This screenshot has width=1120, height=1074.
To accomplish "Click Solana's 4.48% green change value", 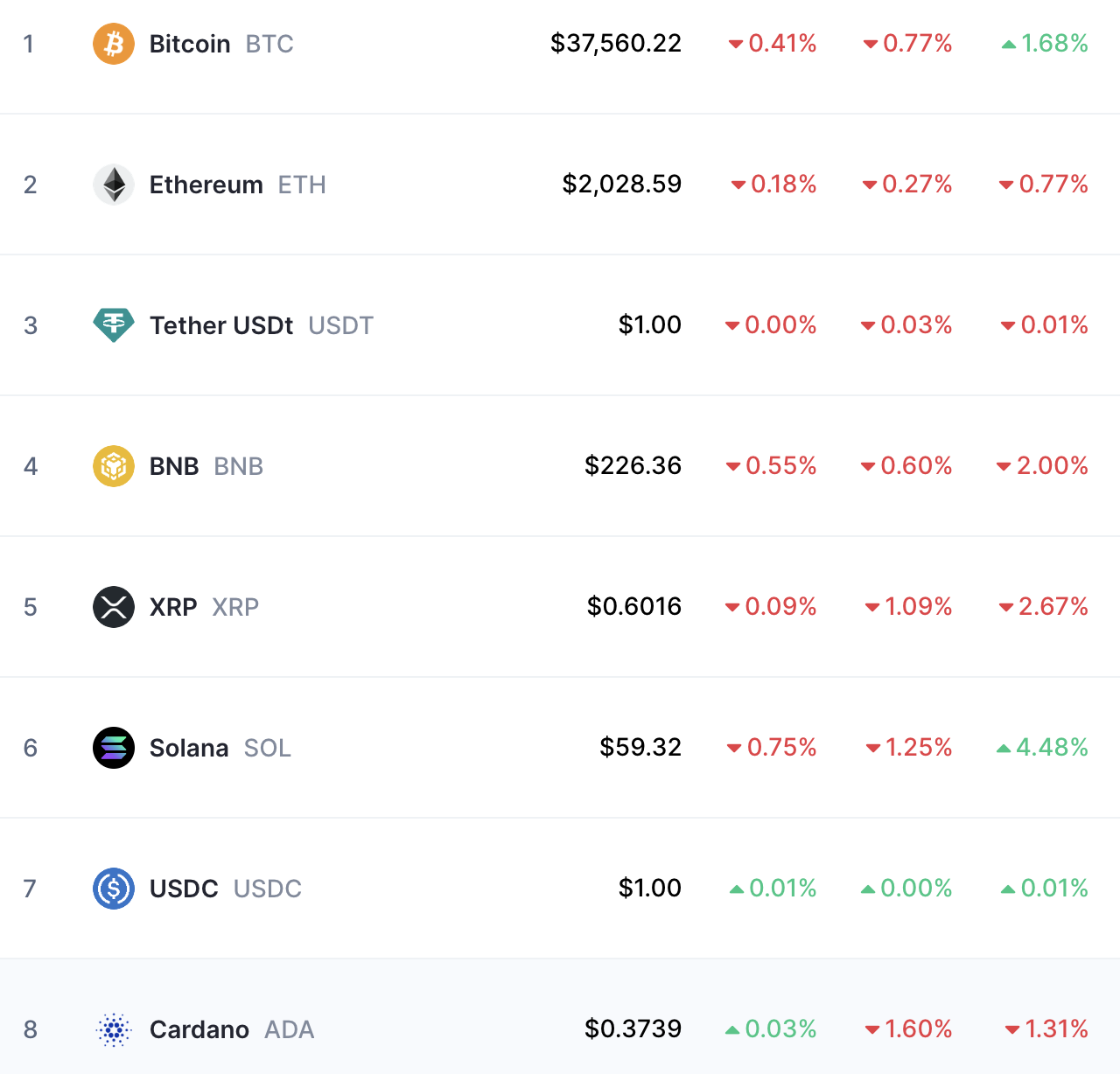I will tap(1052, 747).
